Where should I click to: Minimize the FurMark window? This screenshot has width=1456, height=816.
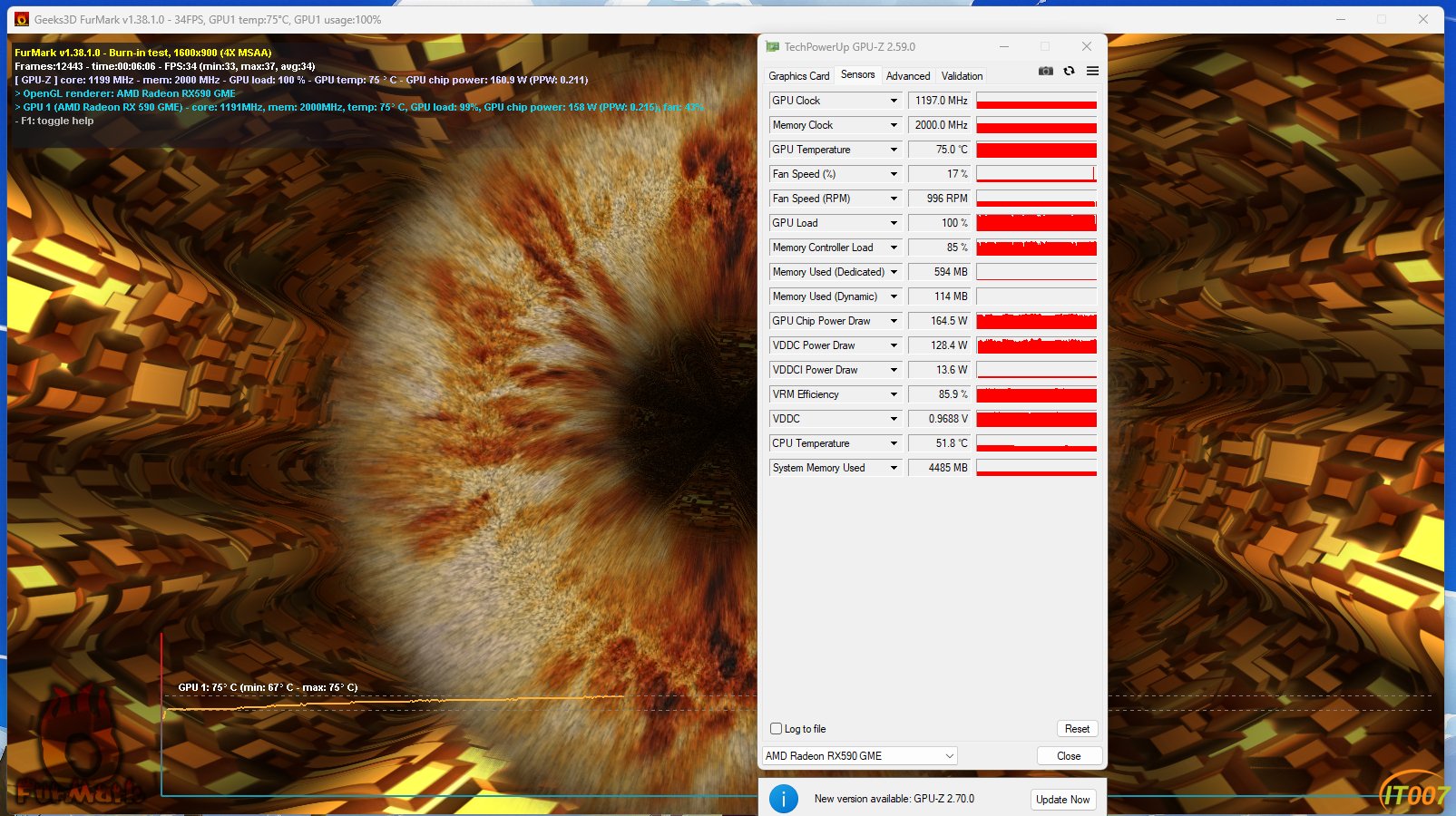click(x=1341, y=19)
